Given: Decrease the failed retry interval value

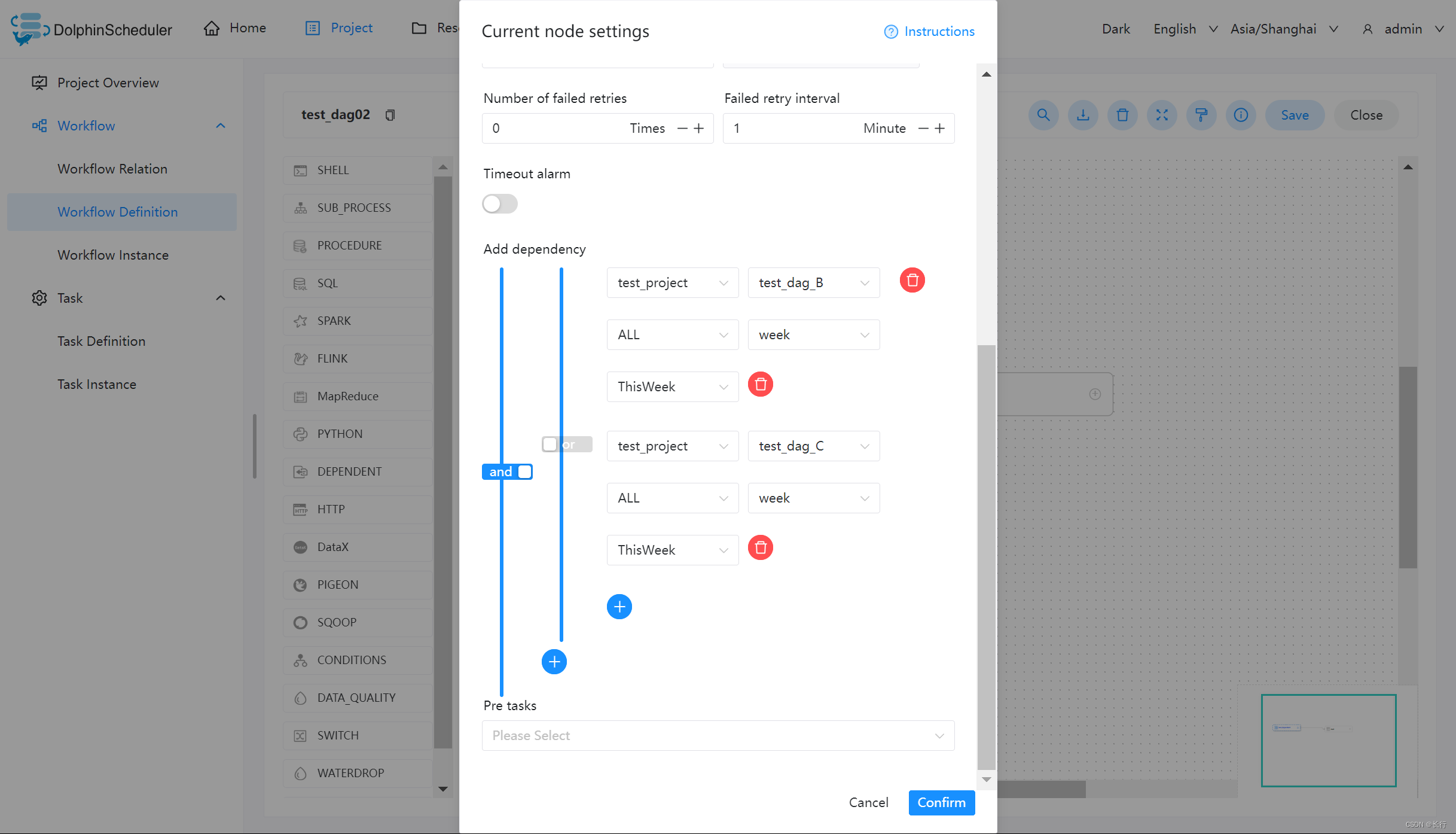Looking at the screenshot, I should [x=922, y=128].
